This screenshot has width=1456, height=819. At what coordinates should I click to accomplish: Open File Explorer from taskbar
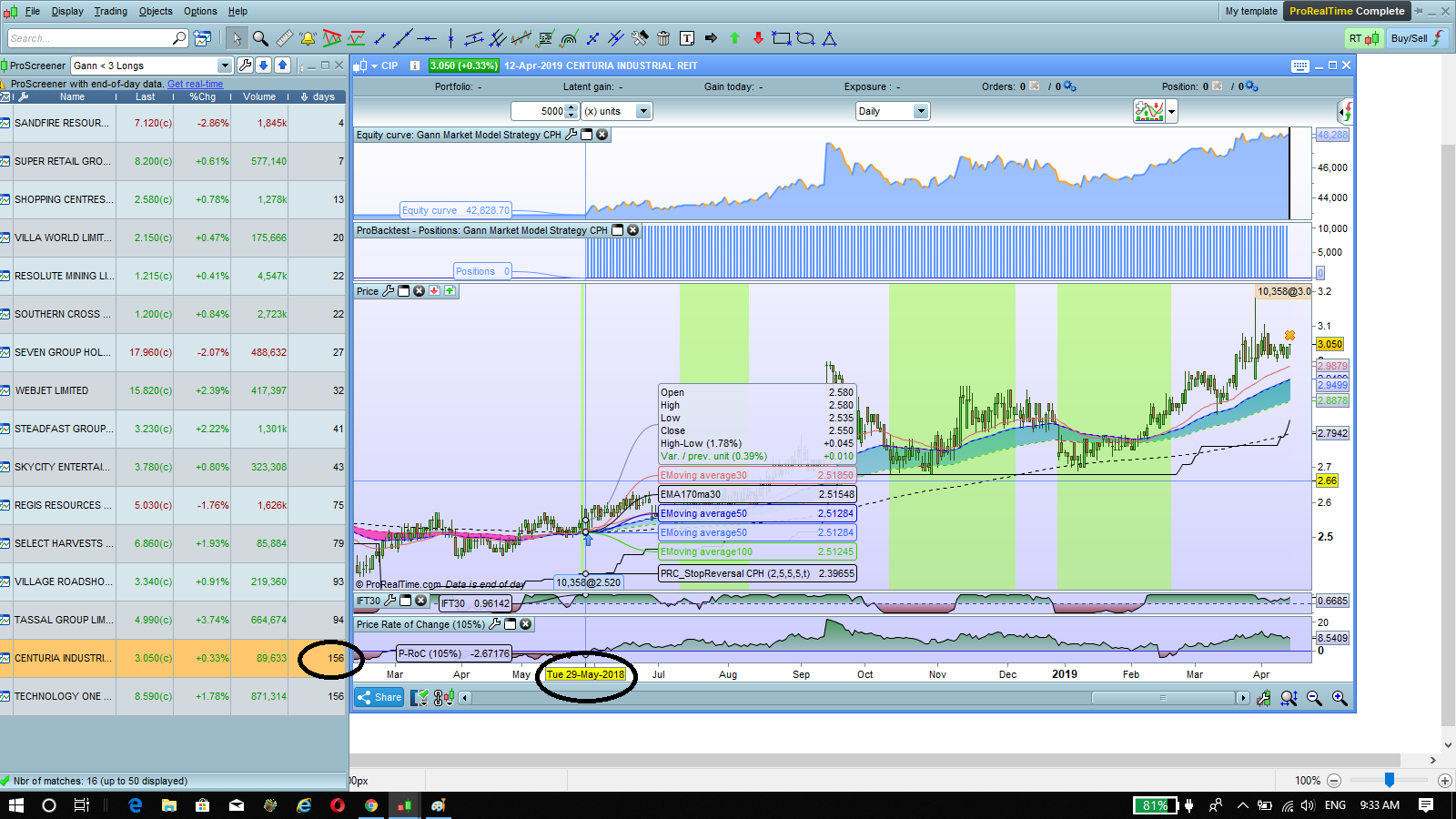168,805
